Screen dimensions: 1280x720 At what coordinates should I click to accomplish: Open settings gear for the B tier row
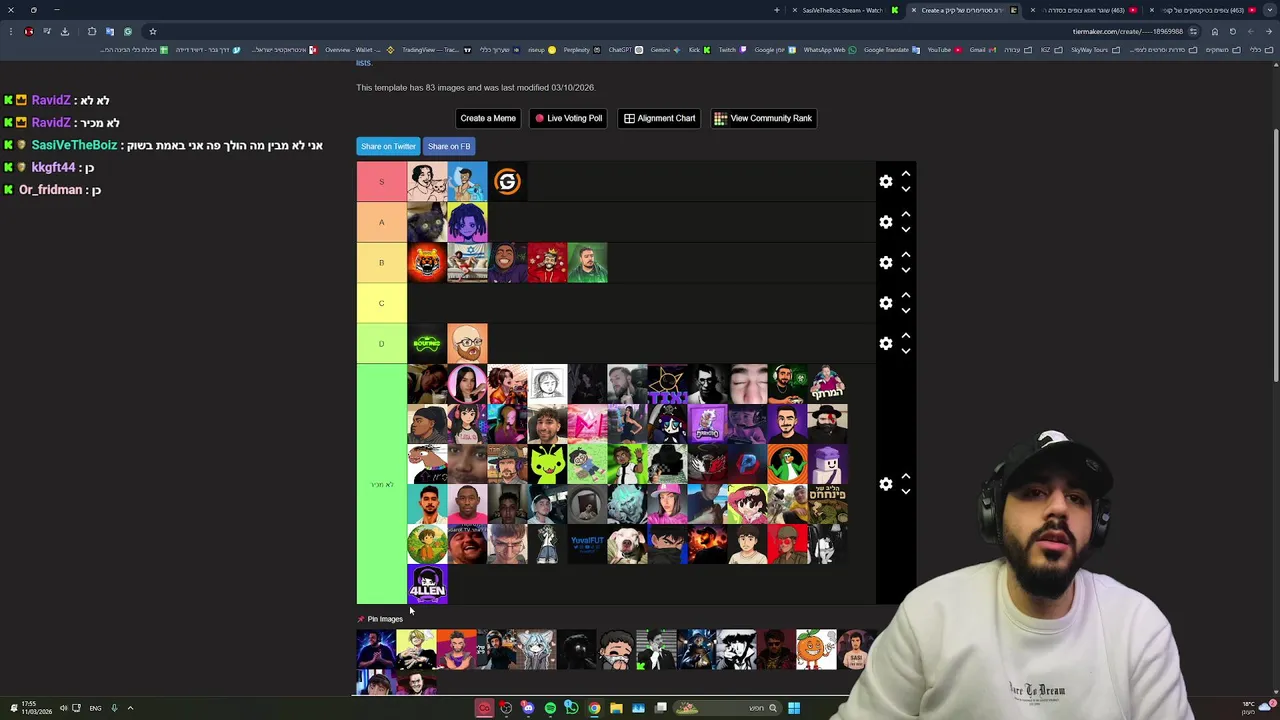coord(885,262)
